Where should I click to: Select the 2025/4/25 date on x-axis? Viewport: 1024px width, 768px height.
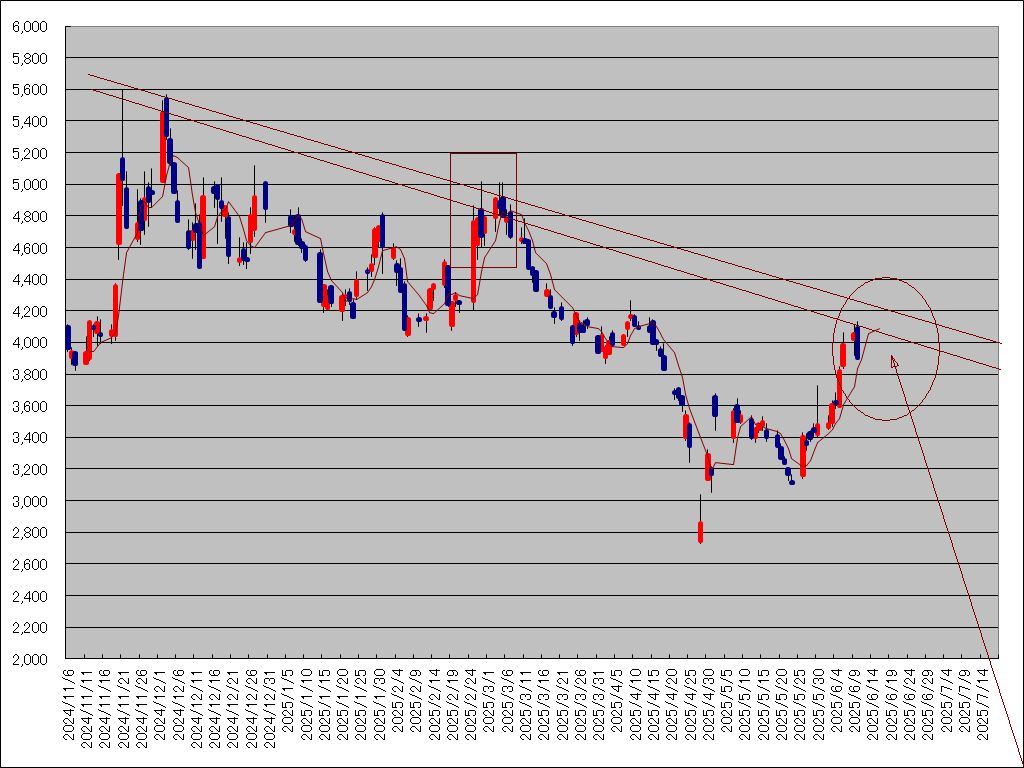tap(690, 704)
